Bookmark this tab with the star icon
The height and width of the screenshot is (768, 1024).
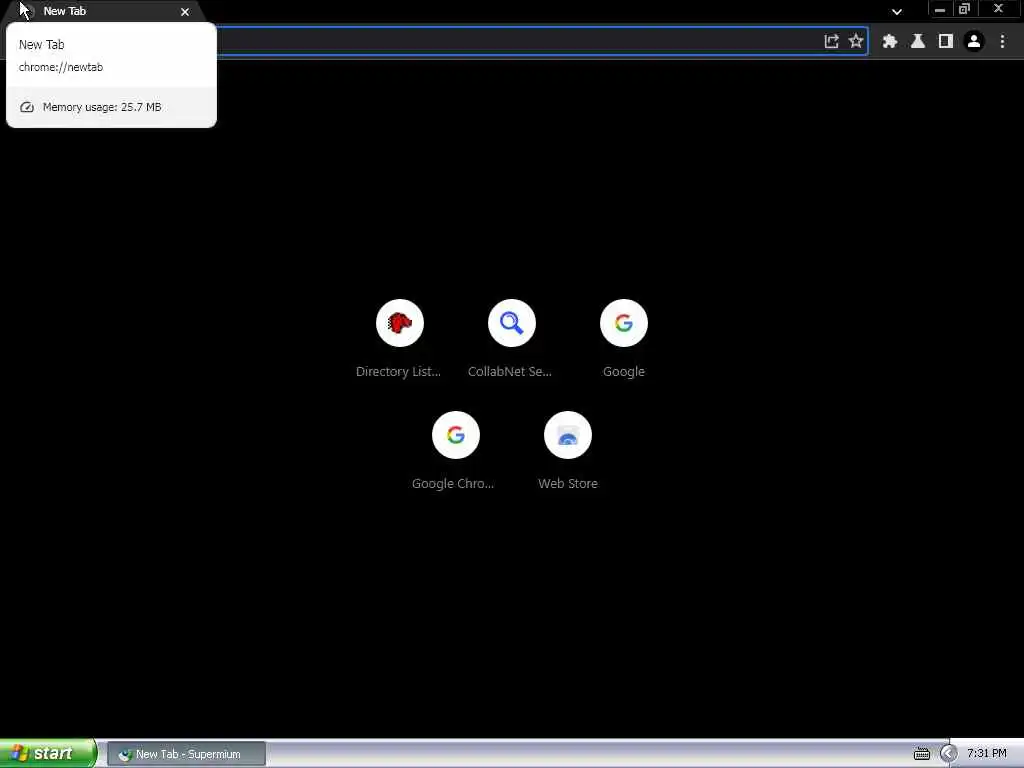click(856, 42)
